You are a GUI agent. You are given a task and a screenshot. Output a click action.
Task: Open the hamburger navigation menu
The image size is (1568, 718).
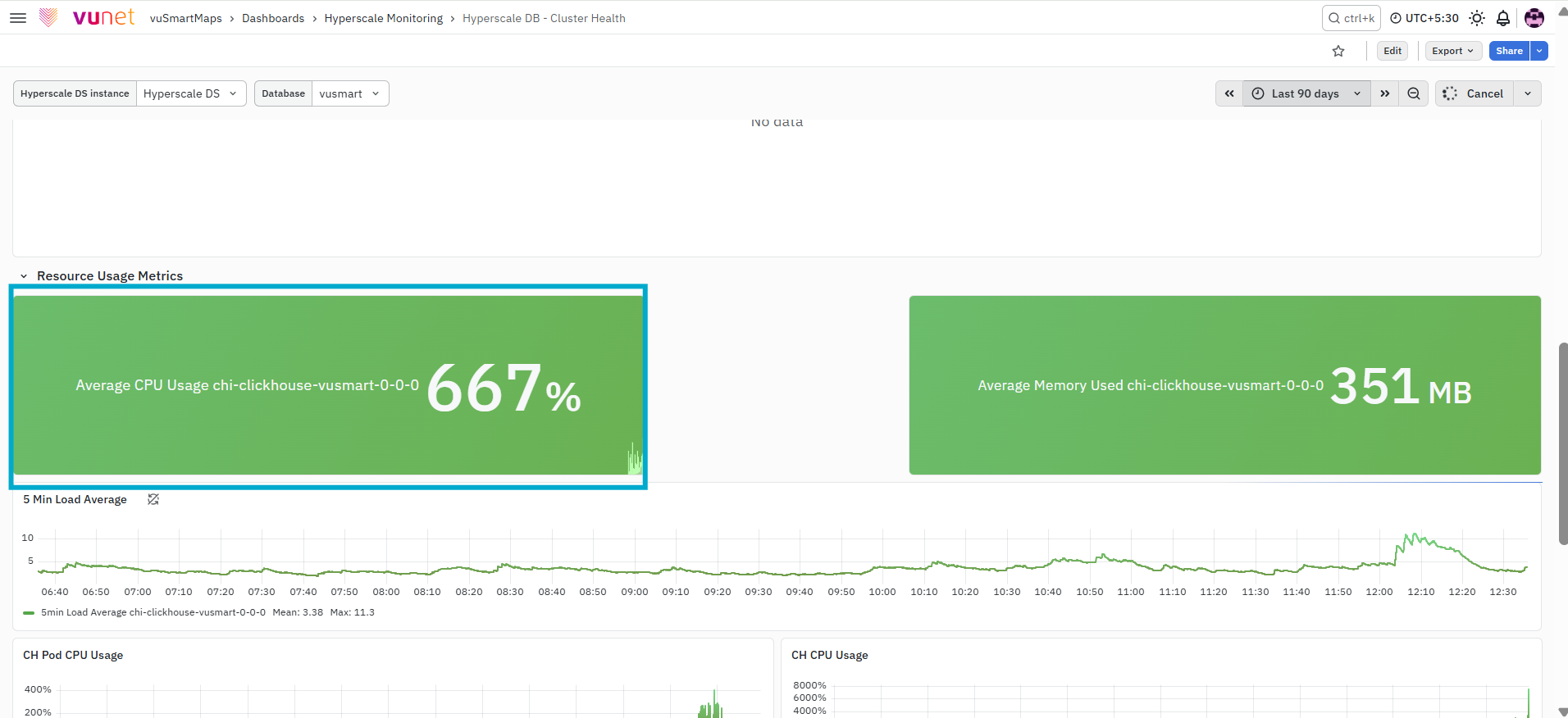click(18, 17)
